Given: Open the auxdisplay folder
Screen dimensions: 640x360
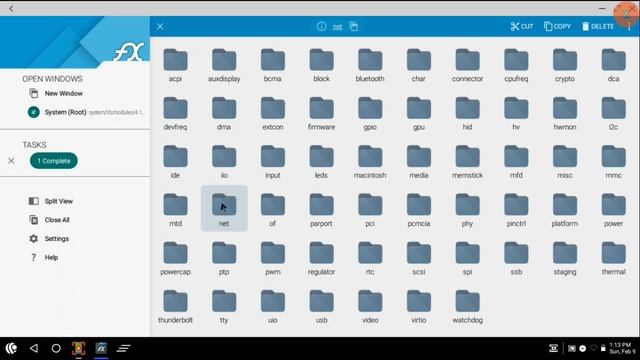Looking at the screenshot, I should [x=224, y=65].
